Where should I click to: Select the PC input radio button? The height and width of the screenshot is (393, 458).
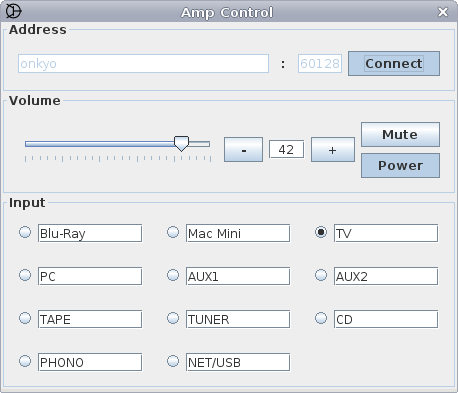[x=25, y=275]
